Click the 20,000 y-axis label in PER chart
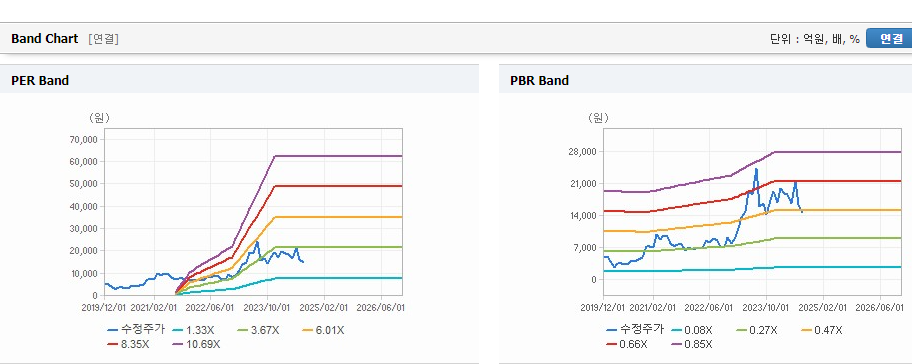 click(84, 251)
